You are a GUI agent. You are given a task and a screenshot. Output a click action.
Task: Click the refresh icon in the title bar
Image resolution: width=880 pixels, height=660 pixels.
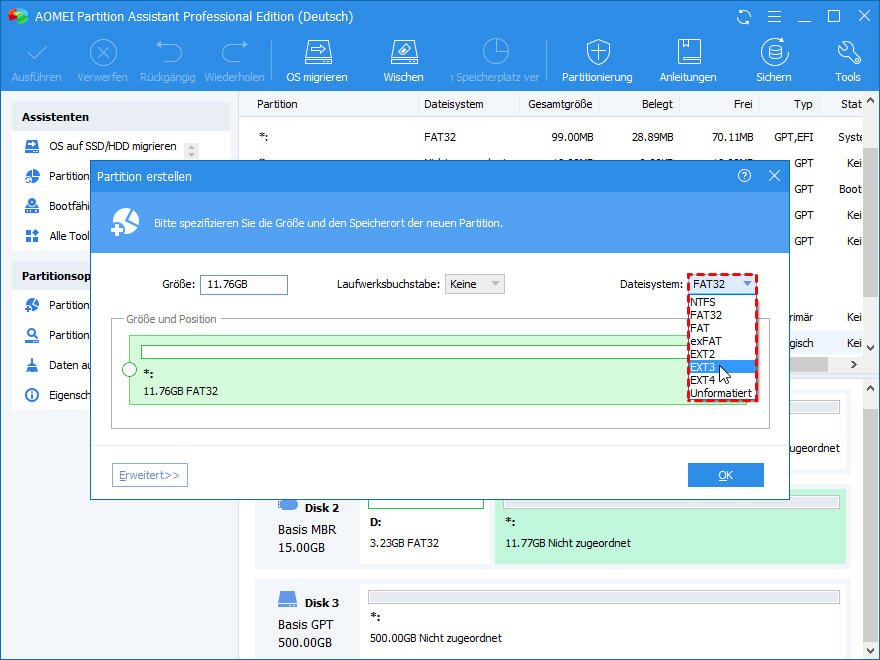[744, 17]
